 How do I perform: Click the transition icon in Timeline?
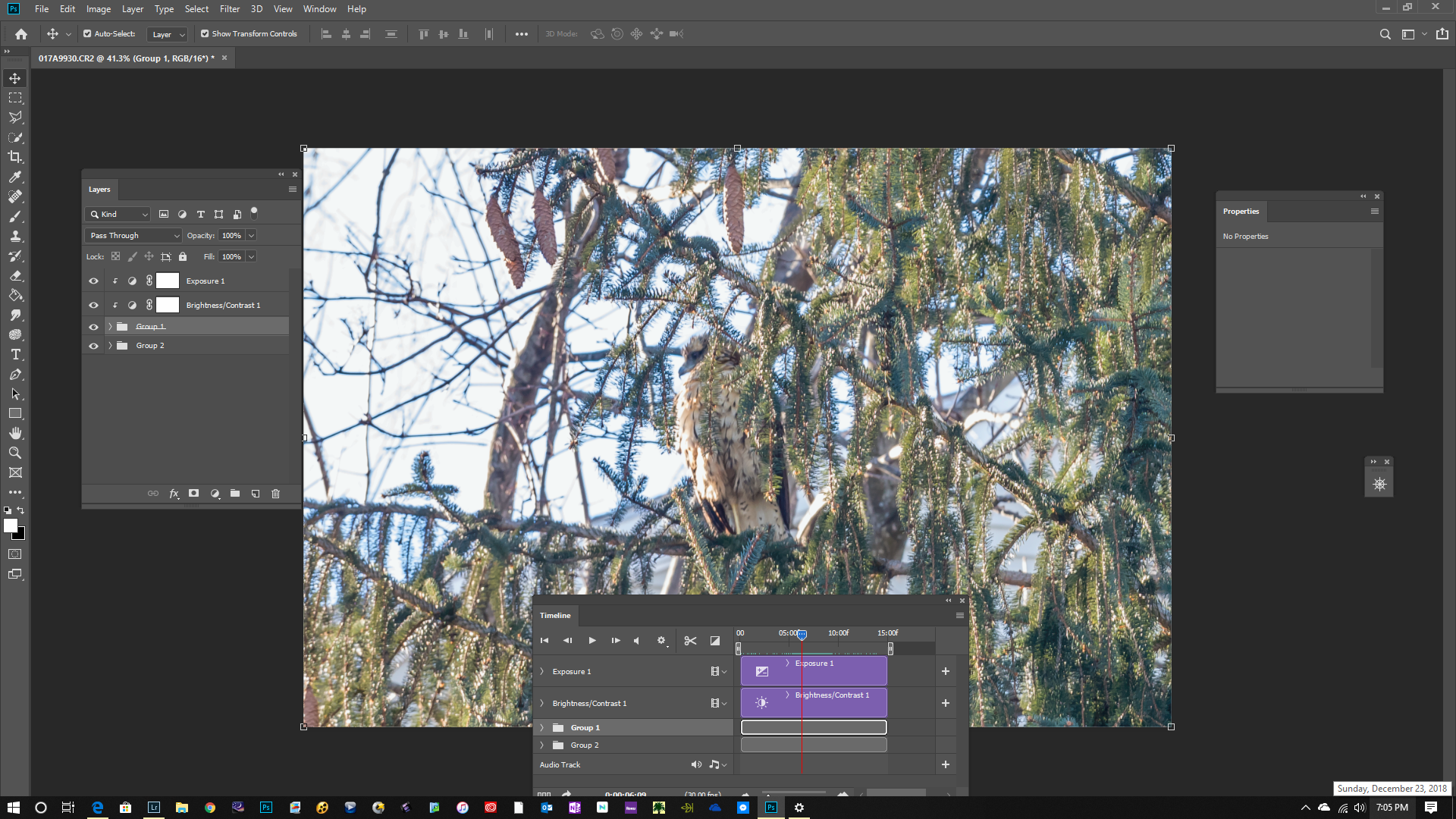pos(715,641)
